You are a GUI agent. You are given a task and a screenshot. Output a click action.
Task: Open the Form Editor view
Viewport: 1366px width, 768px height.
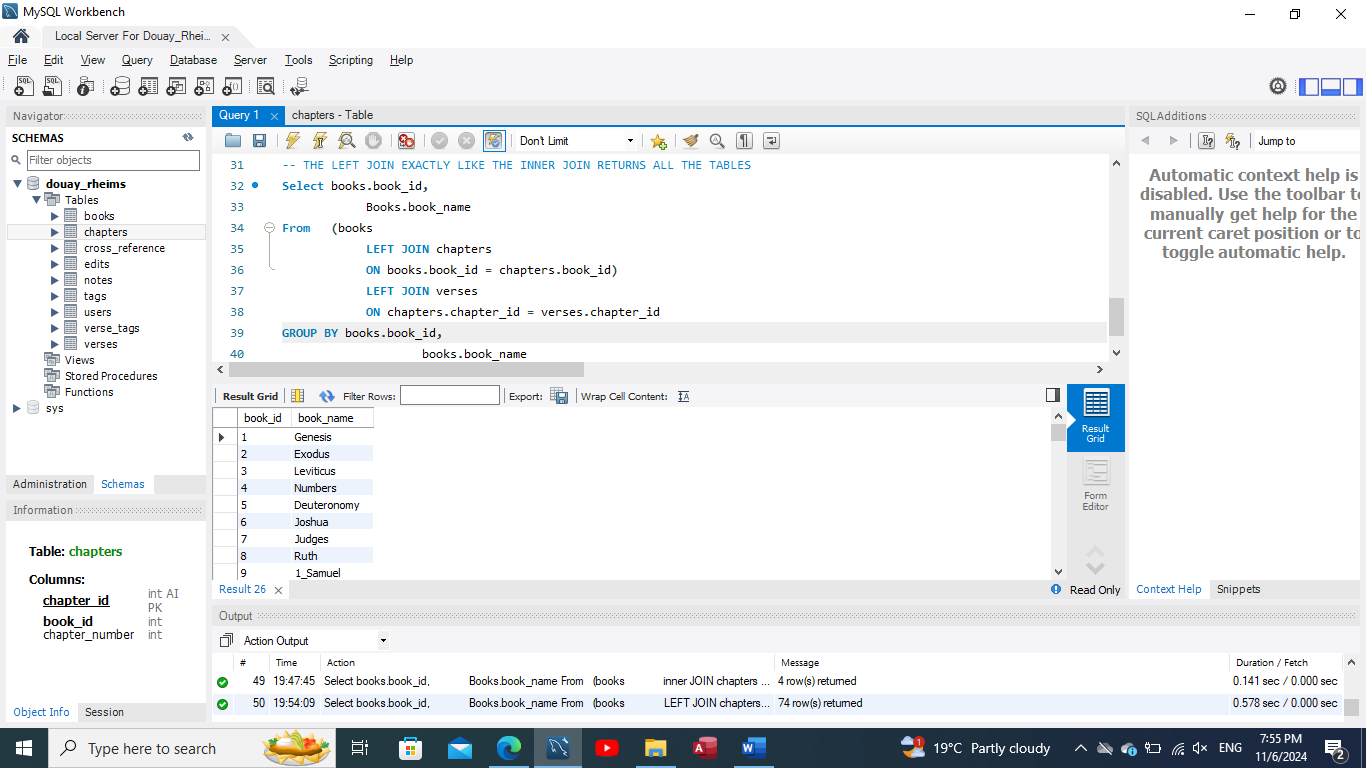click(x=1095, y=486)
